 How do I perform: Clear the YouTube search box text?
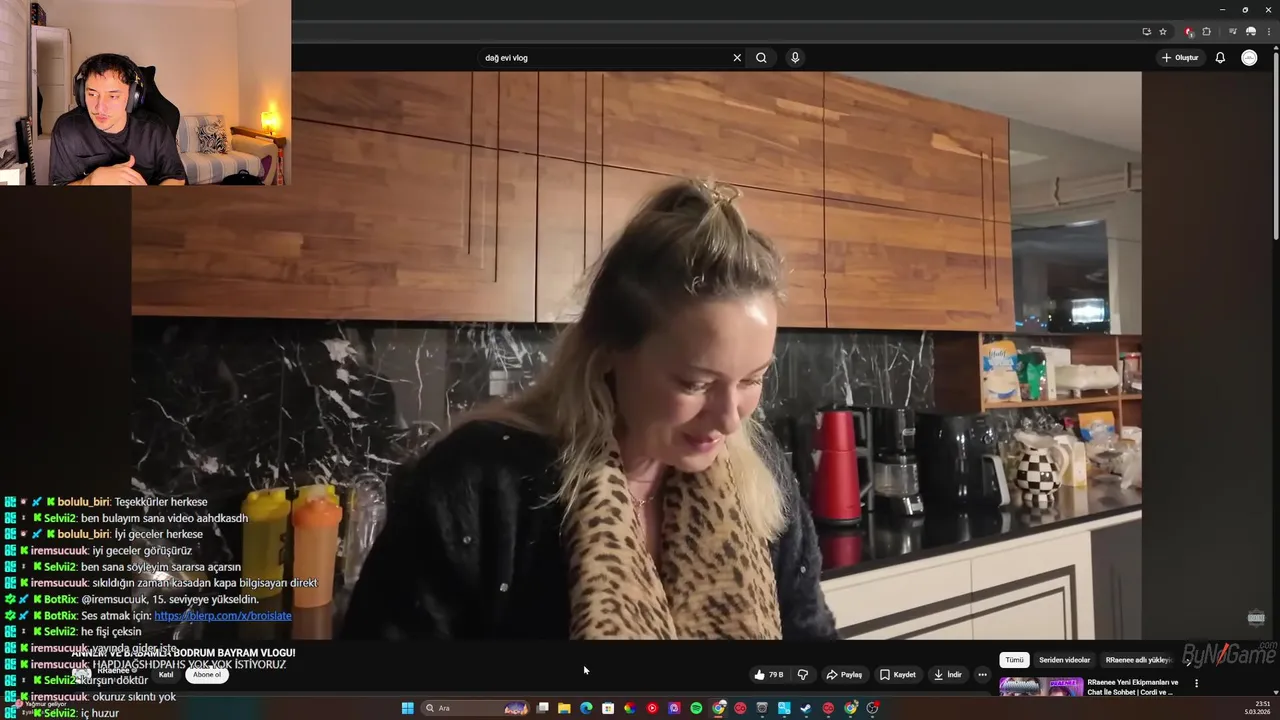click(x=737, y=58)
